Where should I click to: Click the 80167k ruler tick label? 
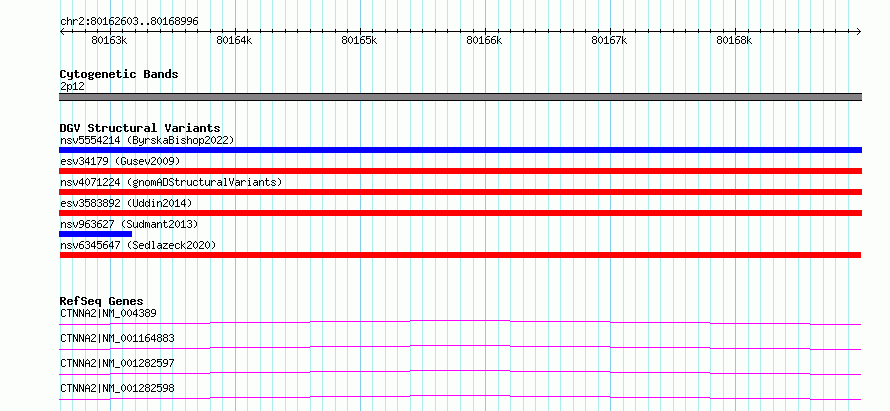coord(610,40)
